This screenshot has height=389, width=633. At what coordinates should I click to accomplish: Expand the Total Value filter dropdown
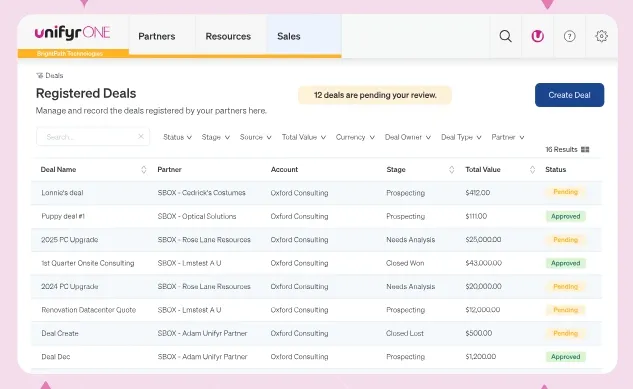[x=304, y=137]
